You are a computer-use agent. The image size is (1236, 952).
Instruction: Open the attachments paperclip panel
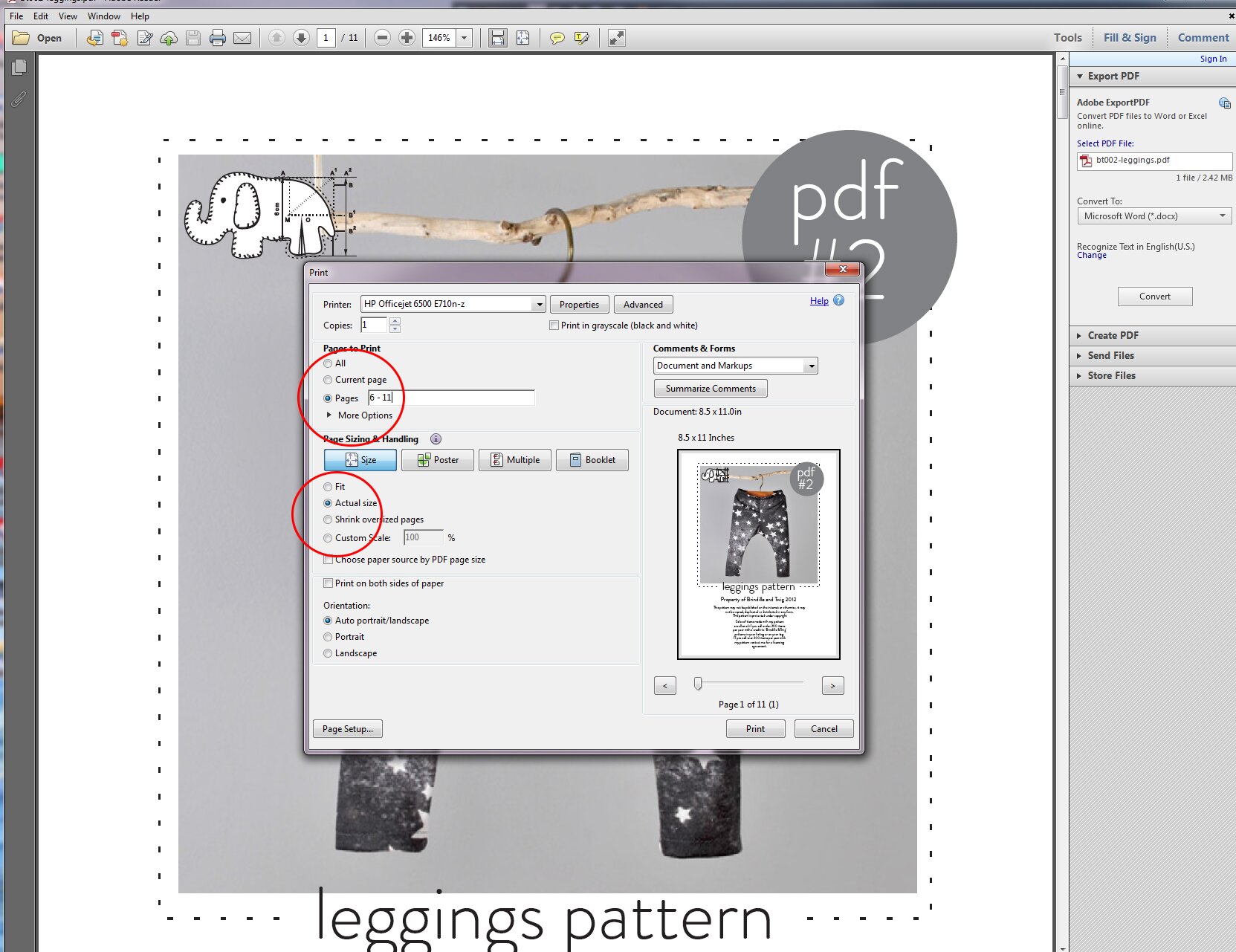click(19, 99)
